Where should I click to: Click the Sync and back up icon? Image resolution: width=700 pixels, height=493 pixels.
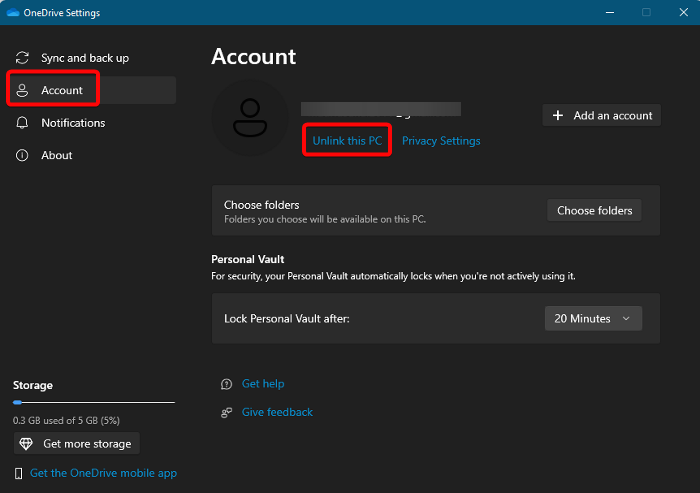click(x=22, y=58)
